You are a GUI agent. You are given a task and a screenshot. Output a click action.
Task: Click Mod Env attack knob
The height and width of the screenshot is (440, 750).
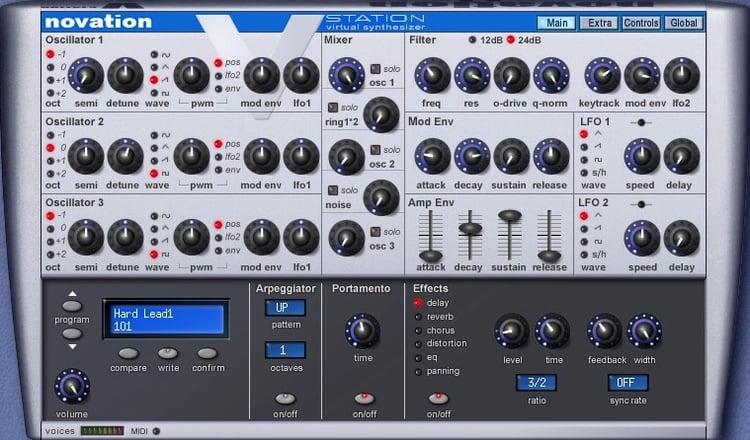(x=432, y=156)
